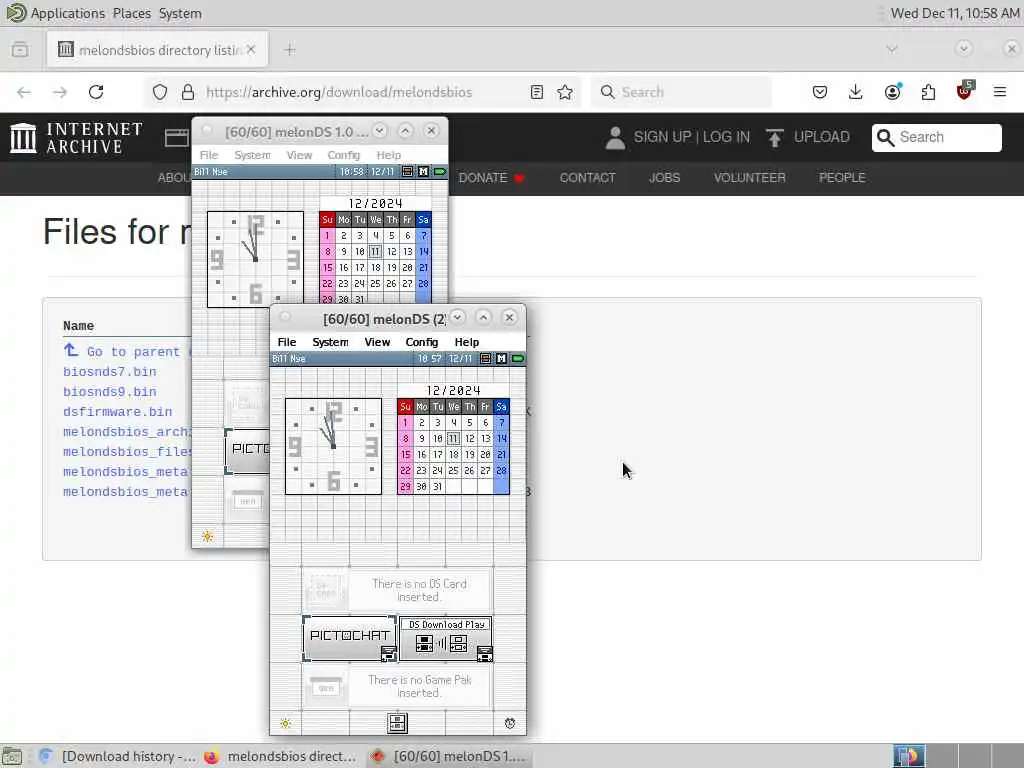This screenshot has height=768, width=1024.
Task: Click show desktop icon in bottom panel
Action: point(12,756)
